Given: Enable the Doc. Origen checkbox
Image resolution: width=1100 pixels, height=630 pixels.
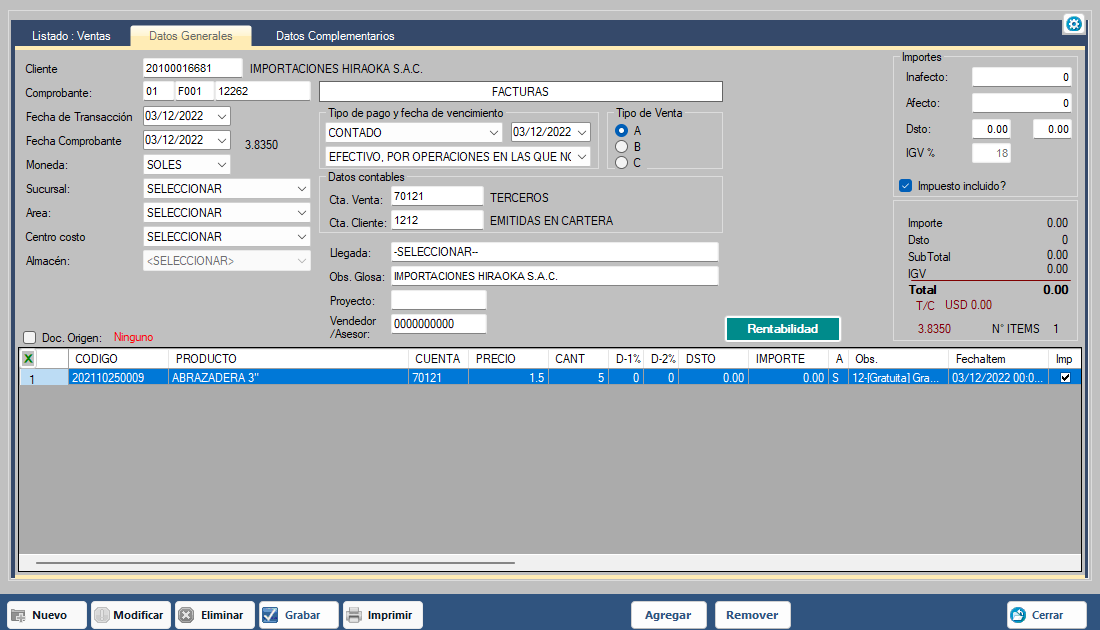Looking at the screenshot, I should (x=29, y=337).
